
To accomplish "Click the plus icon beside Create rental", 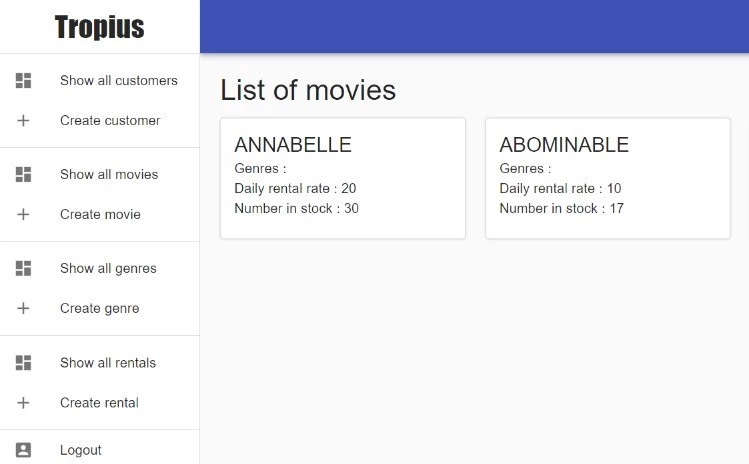I will coord(24,403).
